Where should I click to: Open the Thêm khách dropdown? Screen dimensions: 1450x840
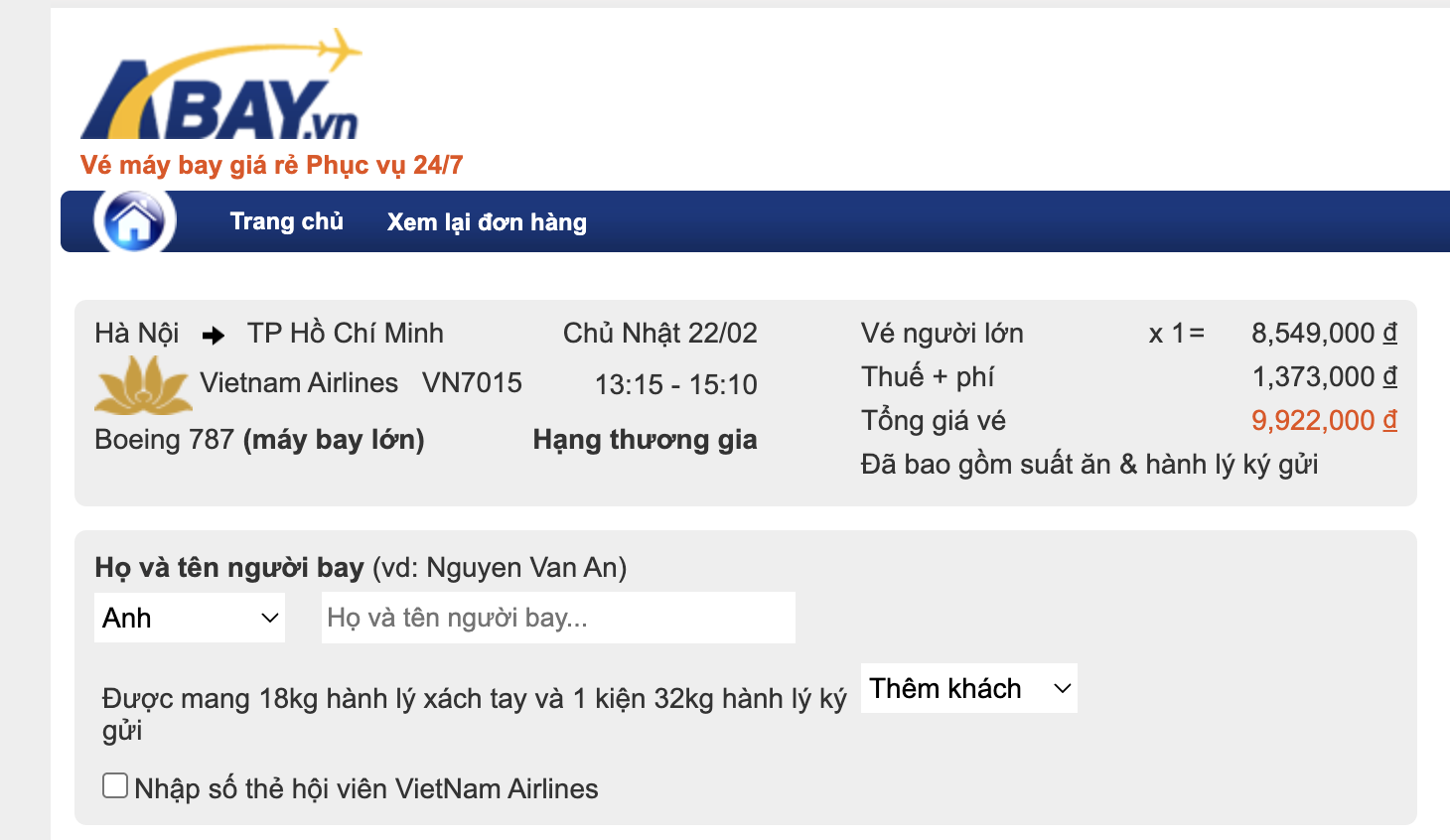(967, 687)
